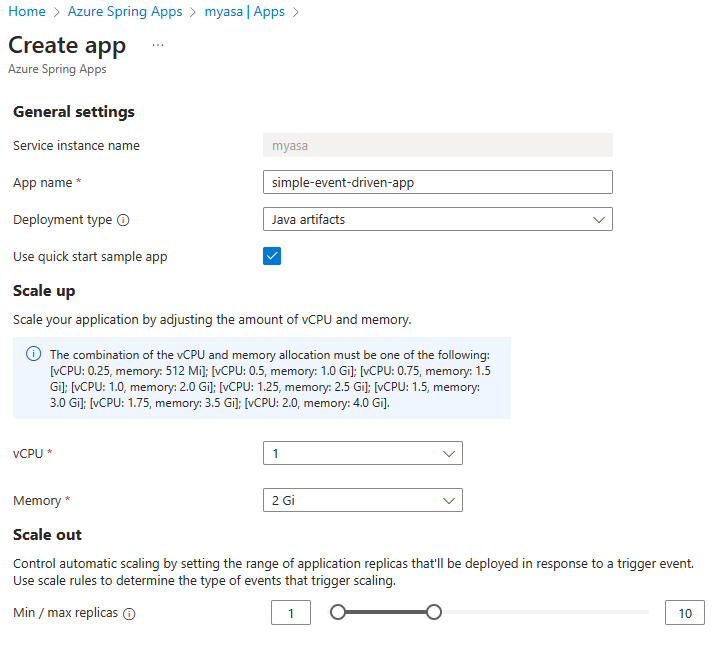Click the minimum replicas number box
The image size is (718, 661).
point(291,613)
